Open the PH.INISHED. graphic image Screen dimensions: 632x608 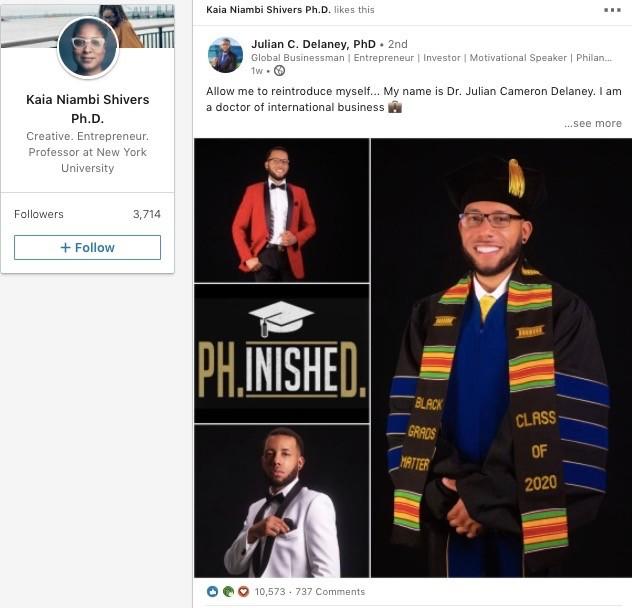coord(281,353)
